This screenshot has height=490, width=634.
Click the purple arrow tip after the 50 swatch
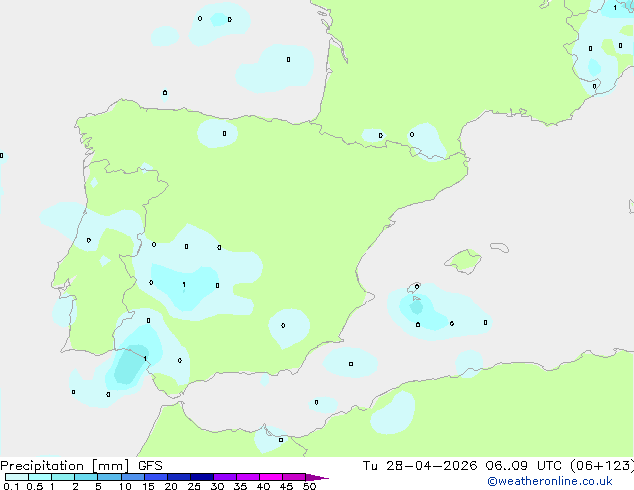tap(317, 477)
